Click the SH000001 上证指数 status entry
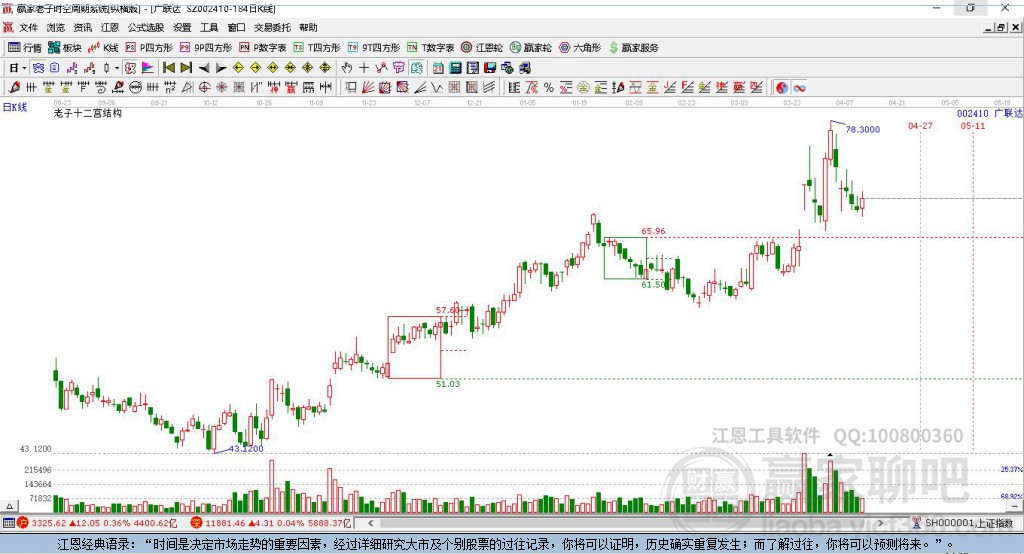 tap(968, 523)
